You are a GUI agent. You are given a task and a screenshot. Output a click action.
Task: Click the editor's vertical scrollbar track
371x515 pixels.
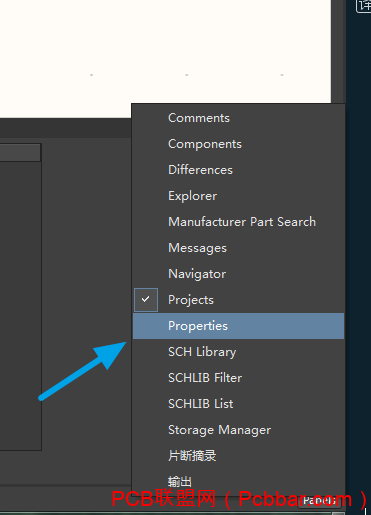[338, 52]
